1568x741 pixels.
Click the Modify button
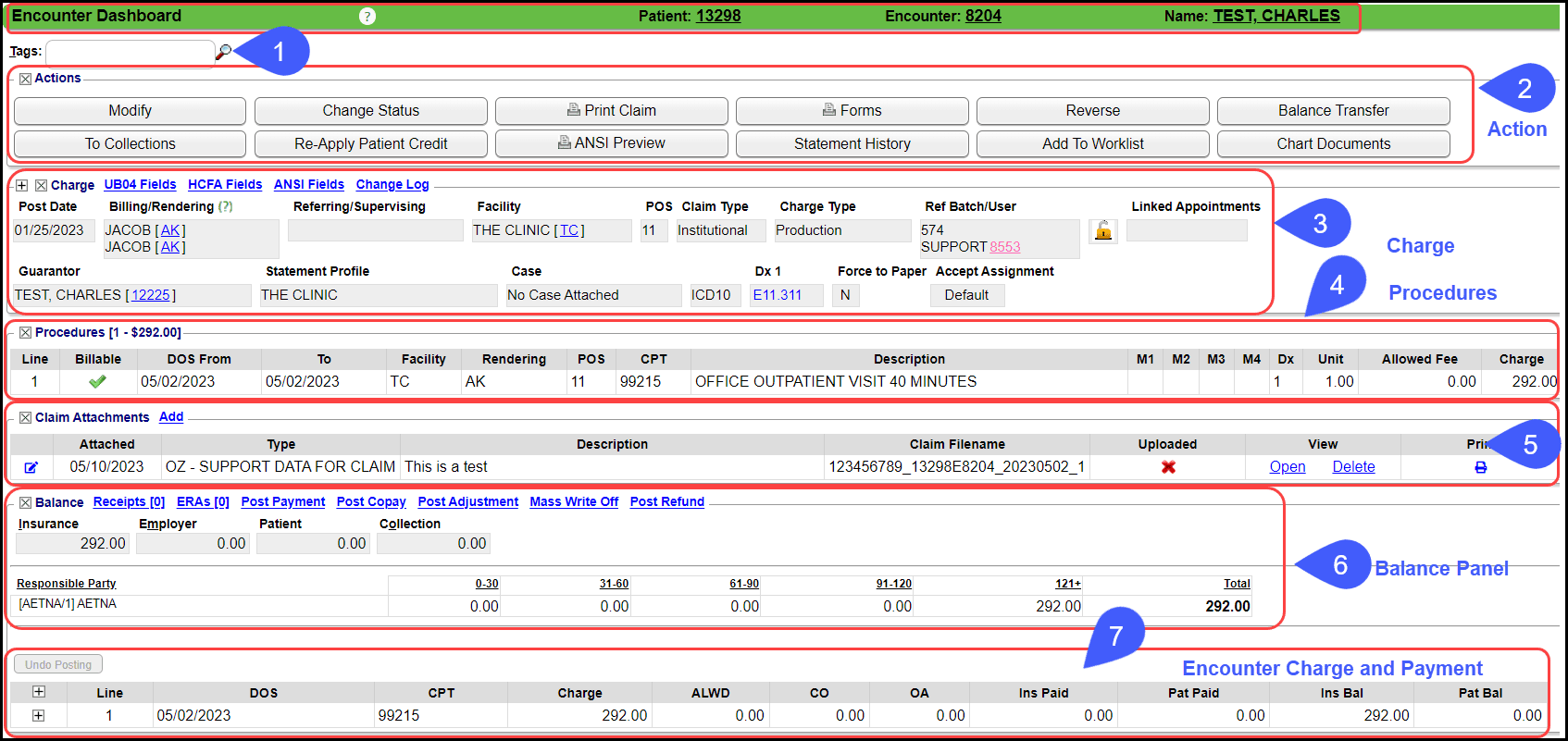[x=130, y=110]
